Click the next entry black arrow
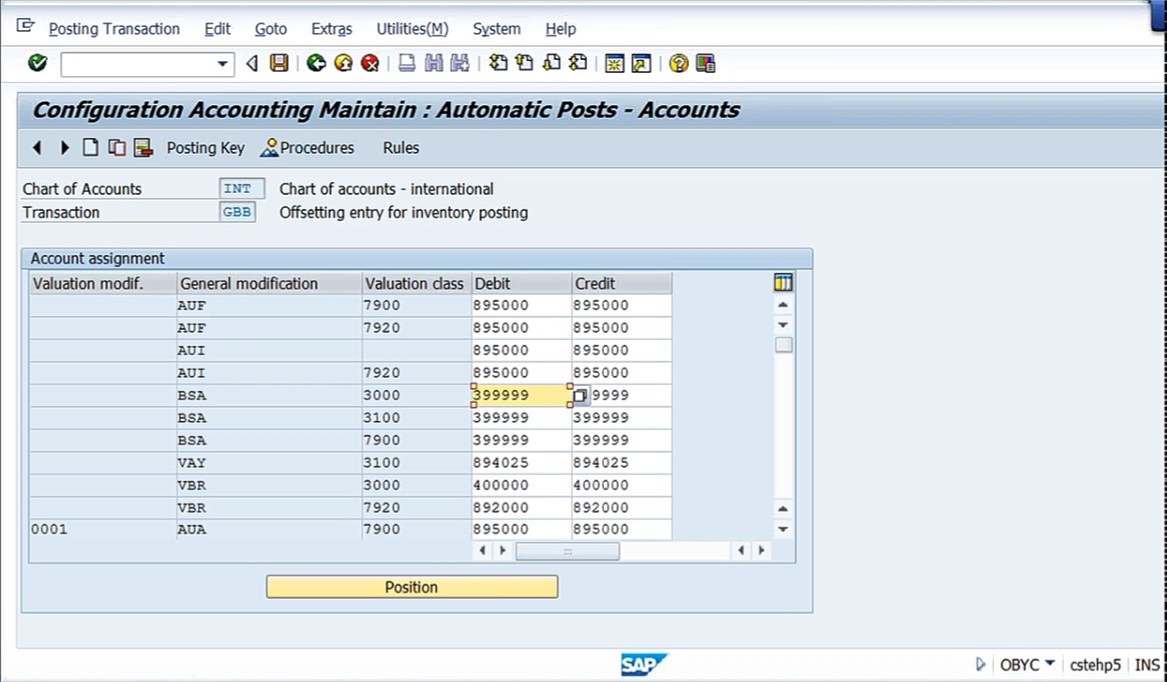Viewport: 1167px width, 682px height. (x=65, y=147)
